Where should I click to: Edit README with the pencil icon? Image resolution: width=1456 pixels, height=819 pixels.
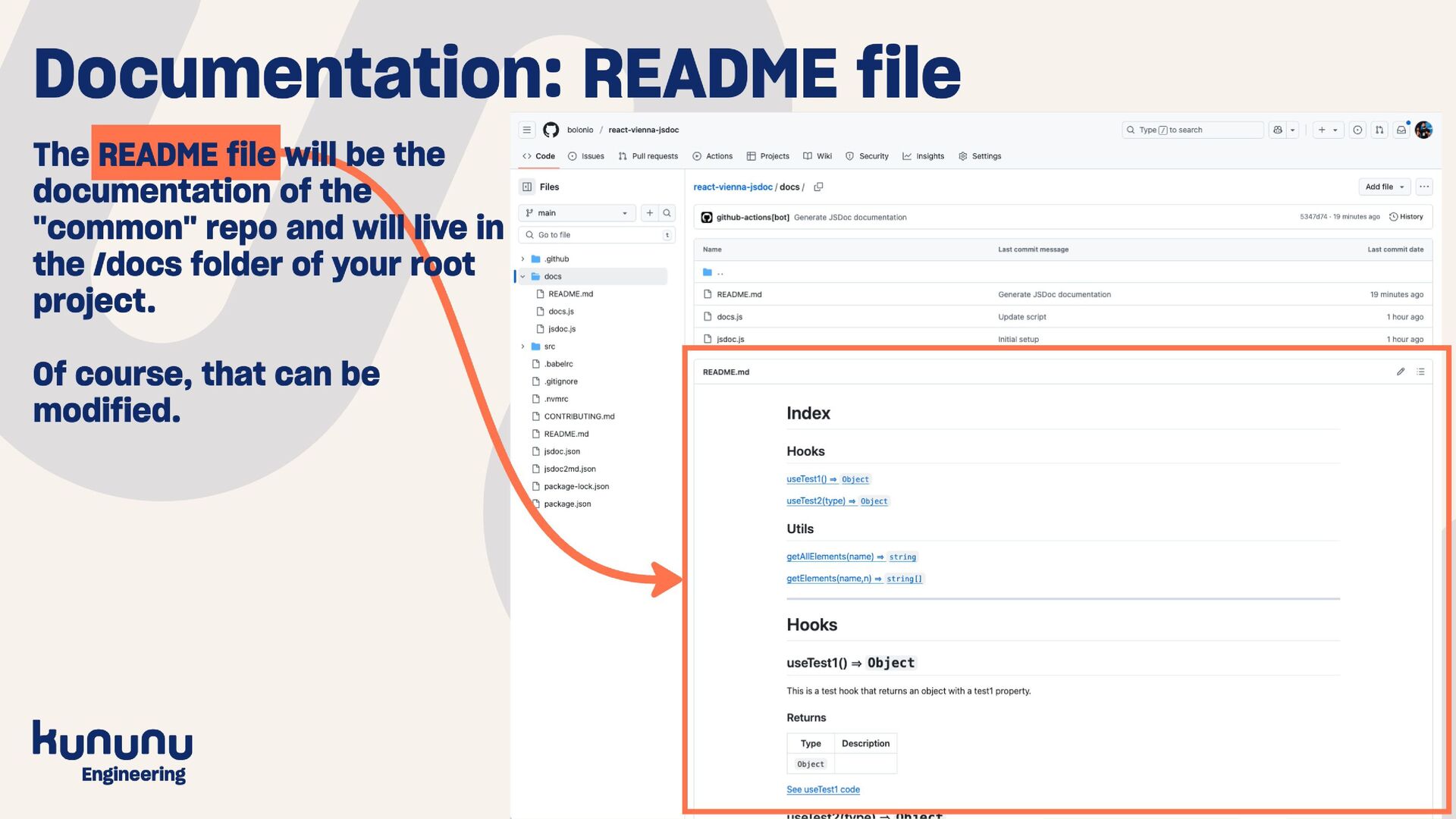coord(1401,372)
